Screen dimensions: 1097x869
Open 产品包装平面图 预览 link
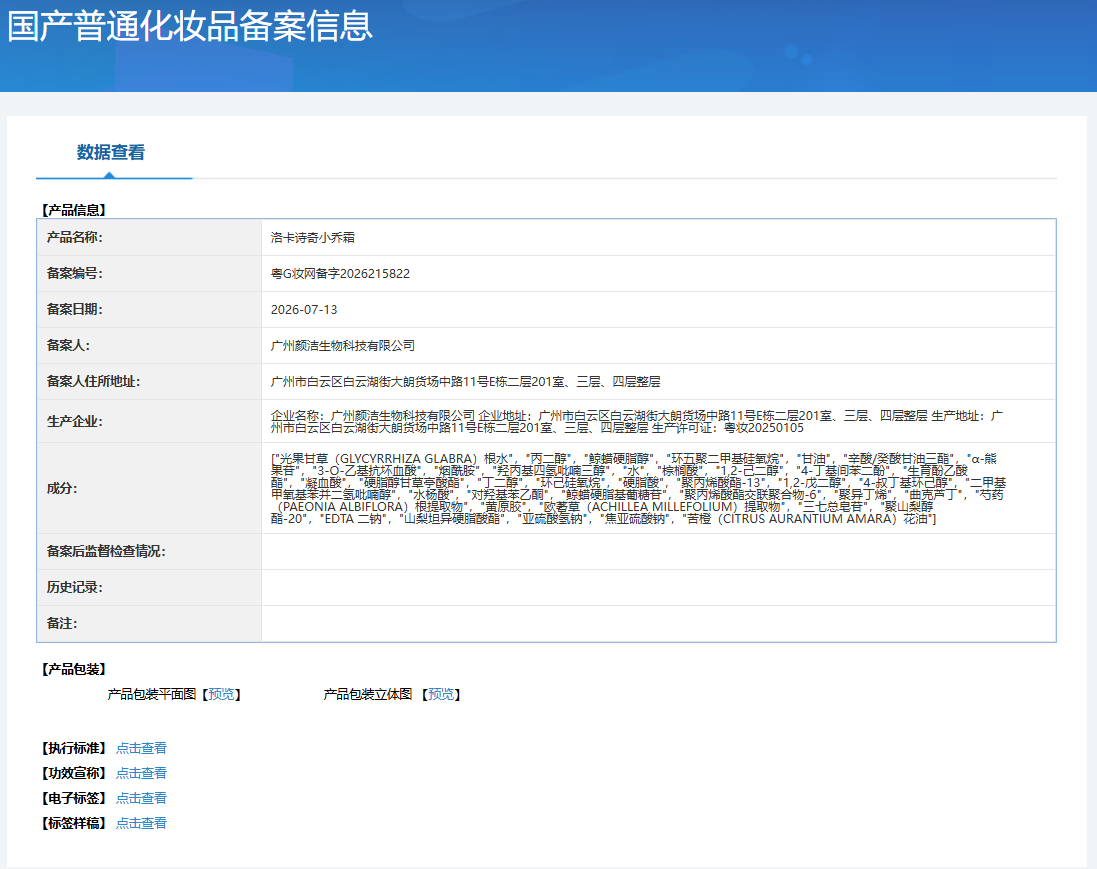(222, 694)
